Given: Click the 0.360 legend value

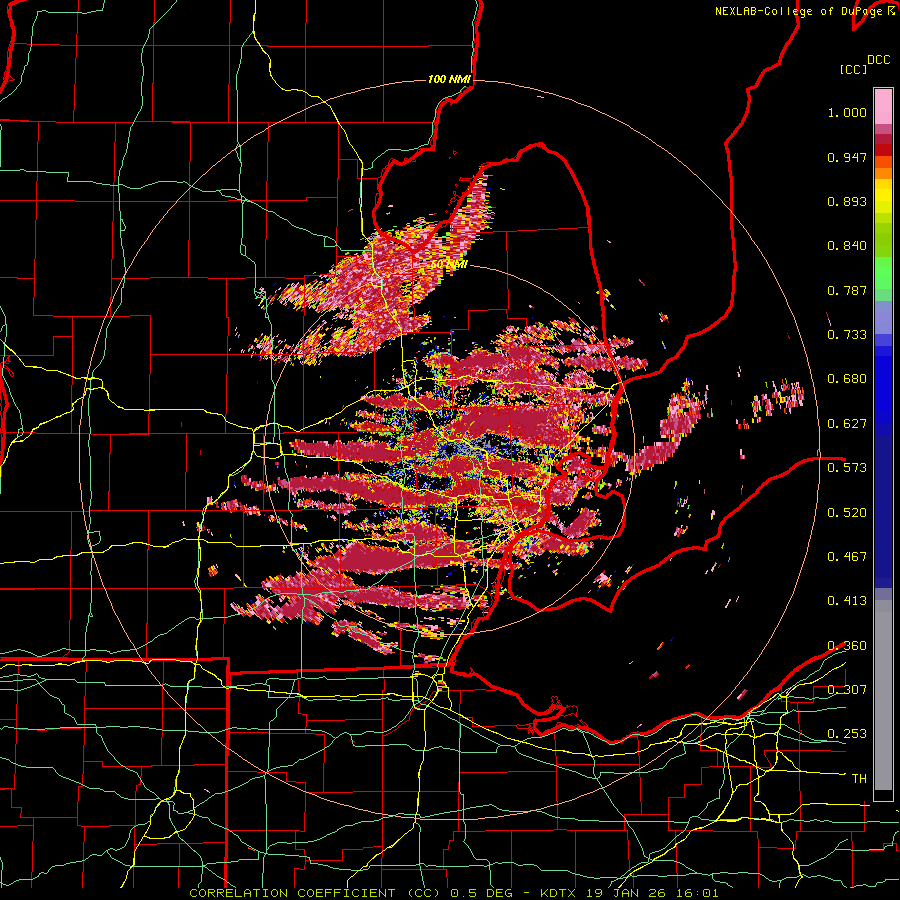Looking at the screenshot, I should coord(847,645).
